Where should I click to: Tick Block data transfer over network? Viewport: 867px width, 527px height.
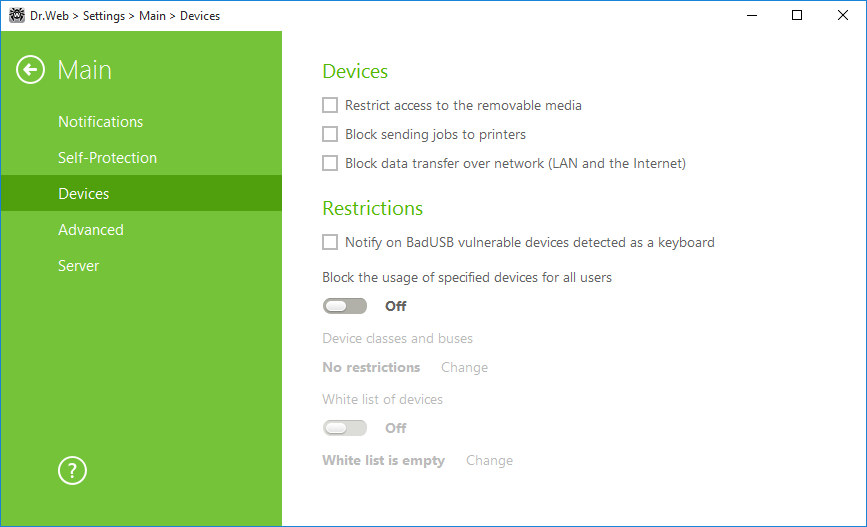click(330, 163)
